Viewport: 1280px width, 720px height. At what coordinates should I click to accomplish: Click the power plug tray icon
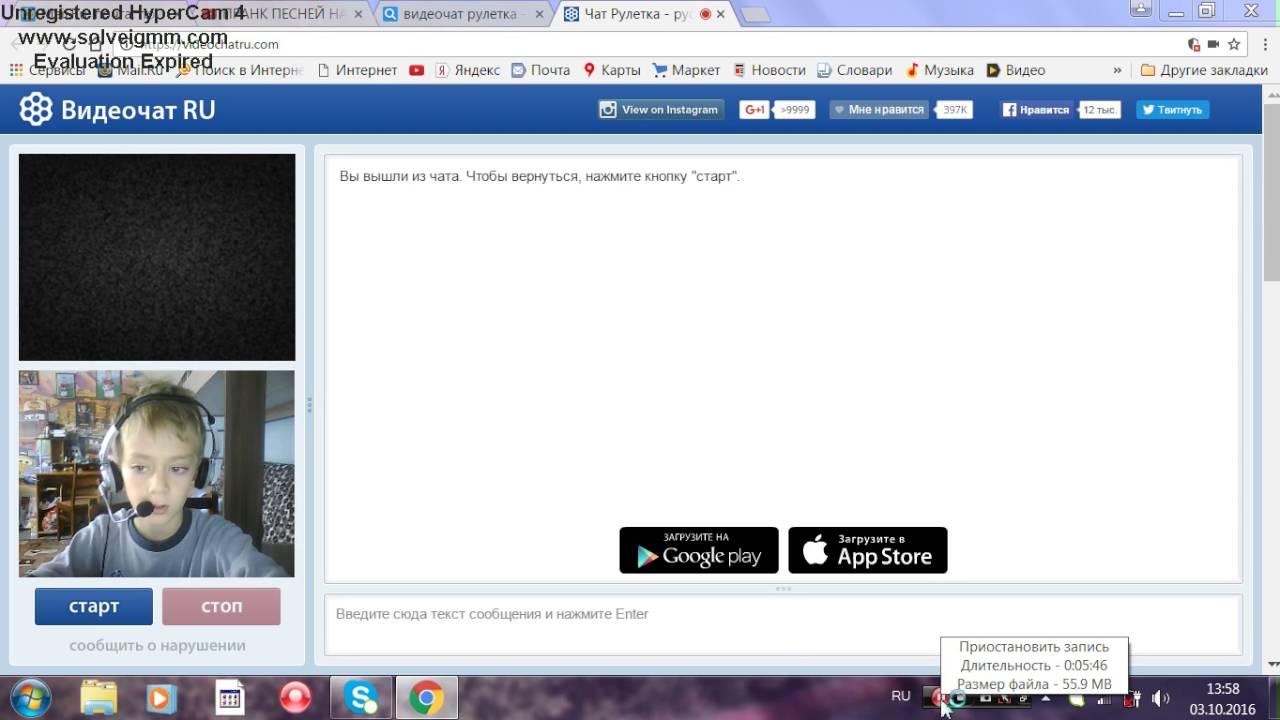pos(1133,698)
